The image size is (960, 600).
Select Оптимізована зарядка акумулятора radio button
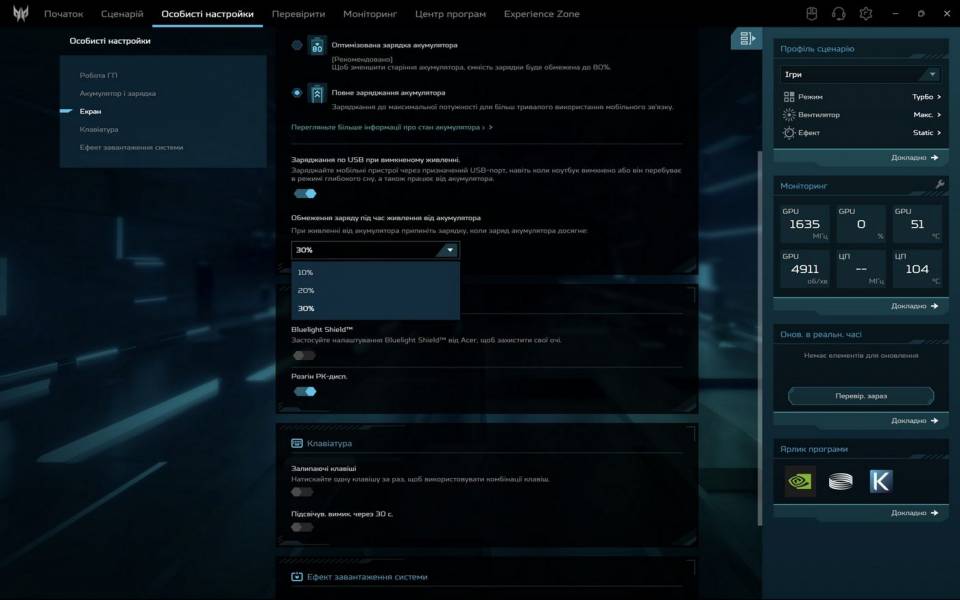pos(297,46)
